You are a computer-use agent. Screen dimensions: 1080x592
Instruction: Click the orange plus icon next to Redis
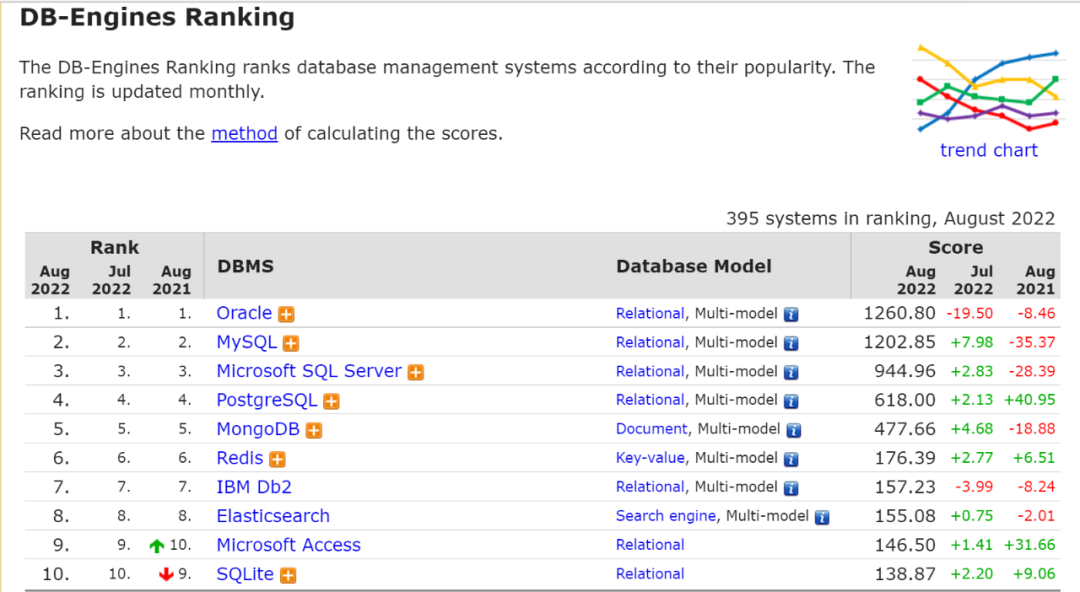pyautogui.click(x=278, y=459)
